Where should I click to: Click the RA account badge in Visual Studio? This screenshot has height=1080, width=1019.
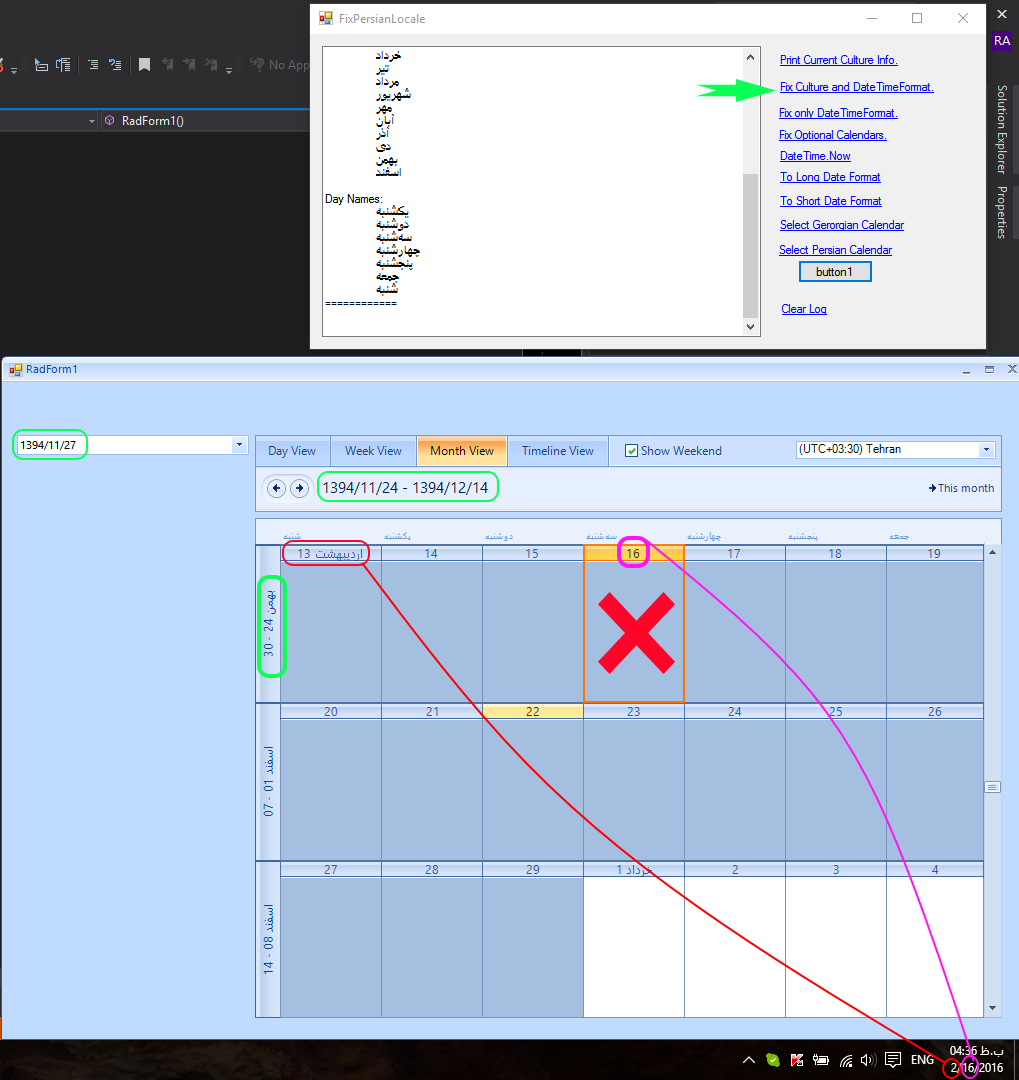tap(1002, 41)
